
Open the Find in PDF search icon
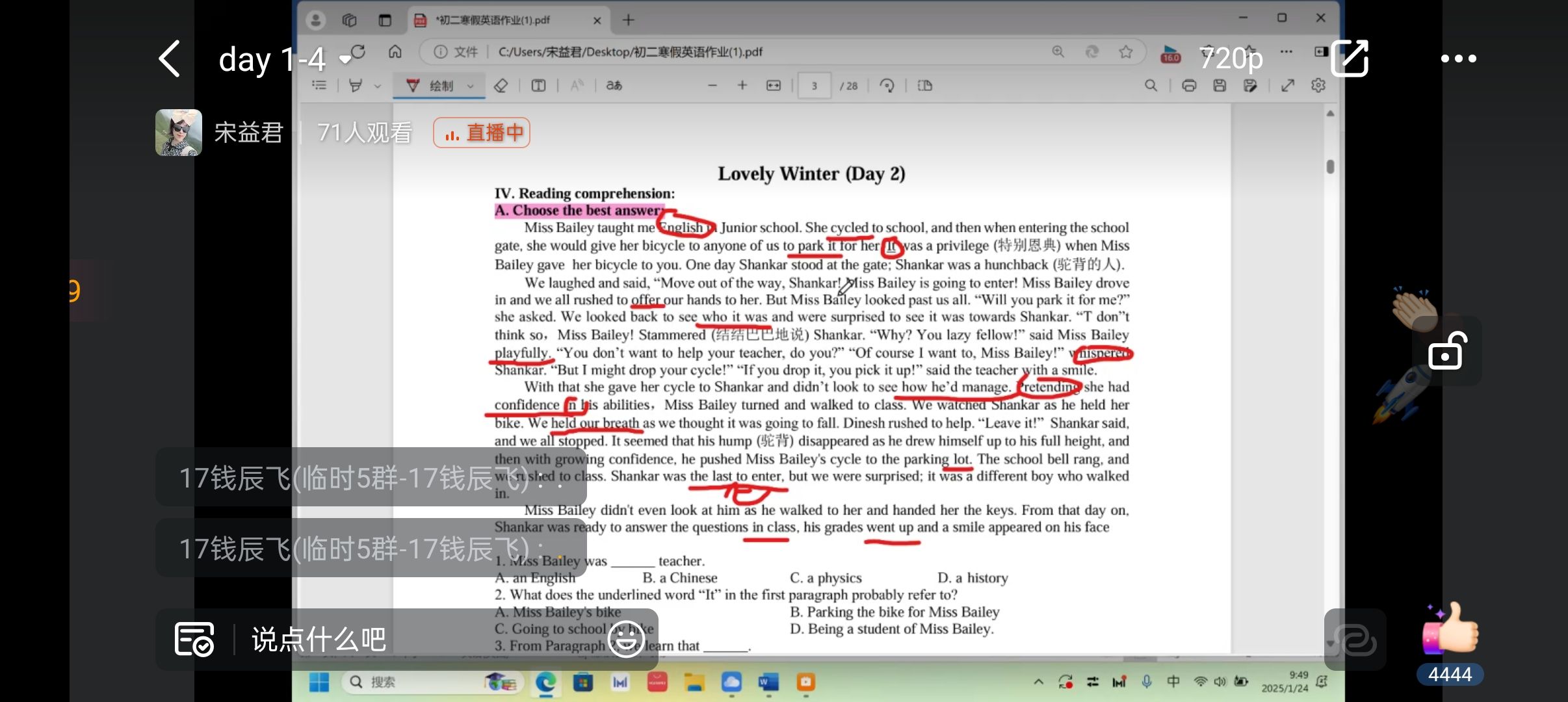pos(1151,86)
